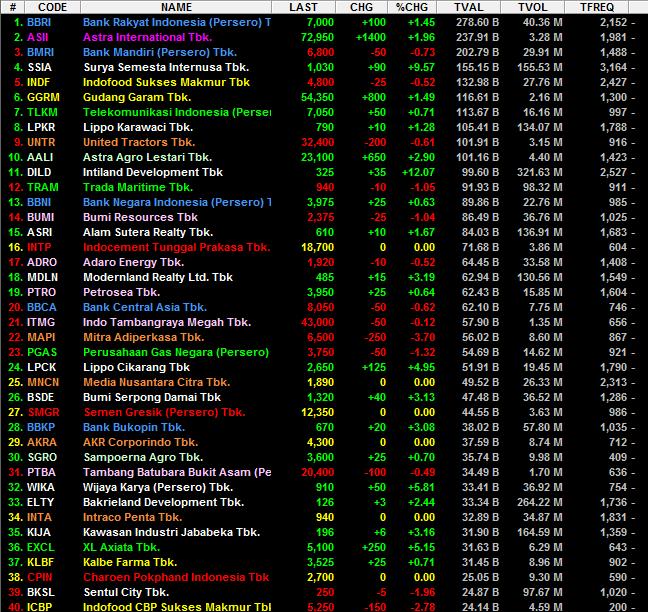Select stock code ASII

tap(38, 37)
